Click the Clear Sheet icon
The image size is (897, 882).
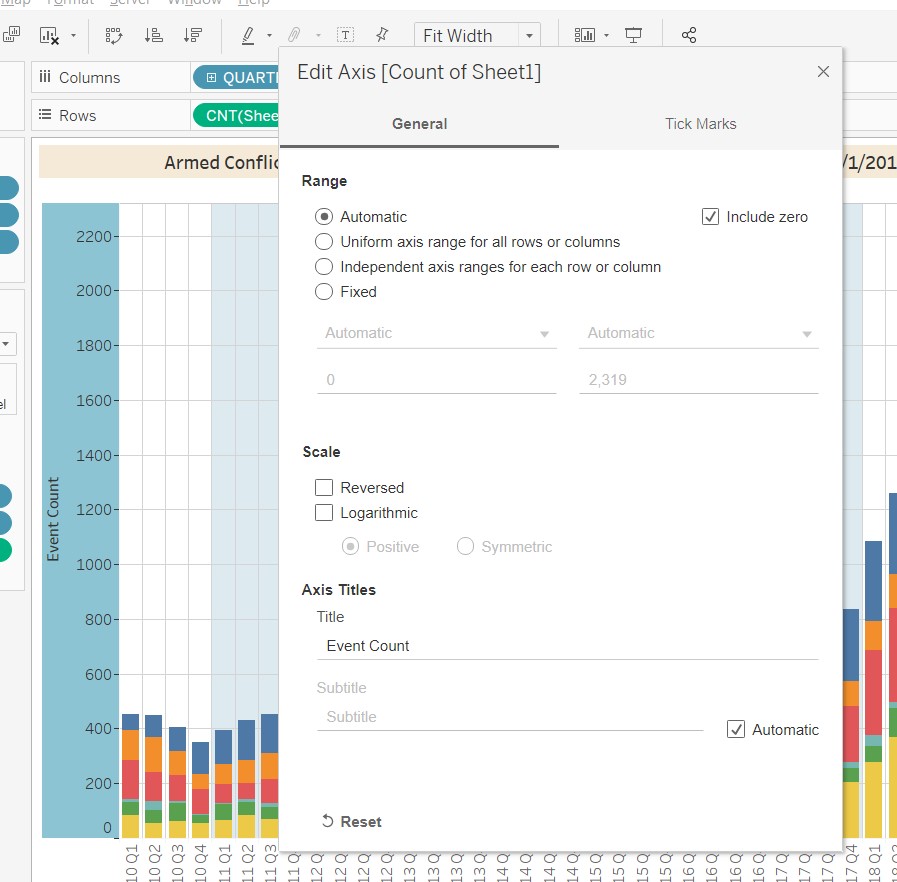[x=49, y=35]
